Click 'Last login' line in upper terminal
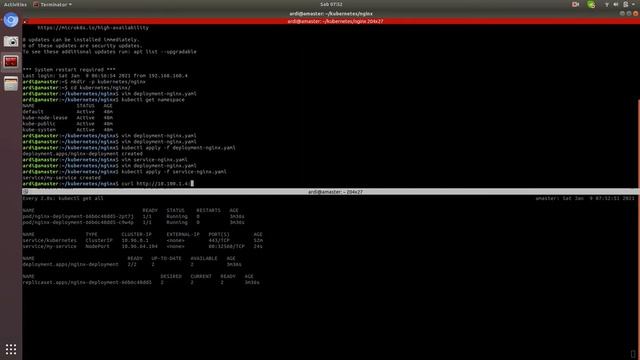 coord(105,76)
